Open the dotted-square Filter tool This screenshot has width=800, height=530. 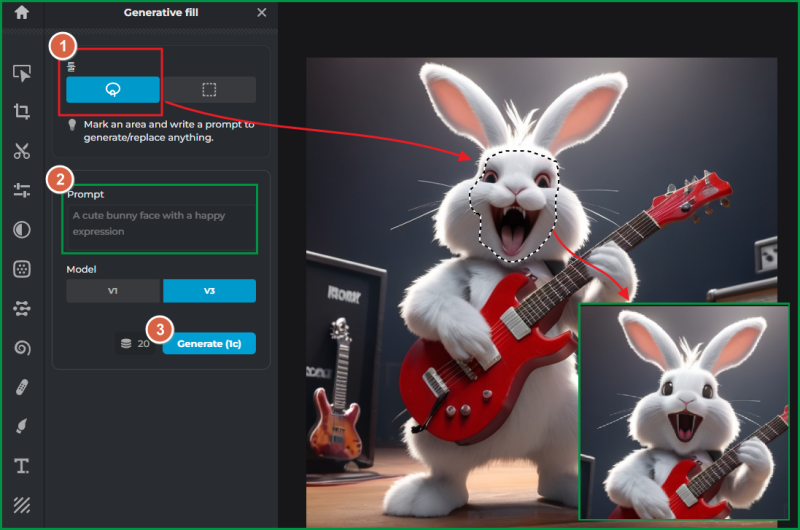click(22, 269)
